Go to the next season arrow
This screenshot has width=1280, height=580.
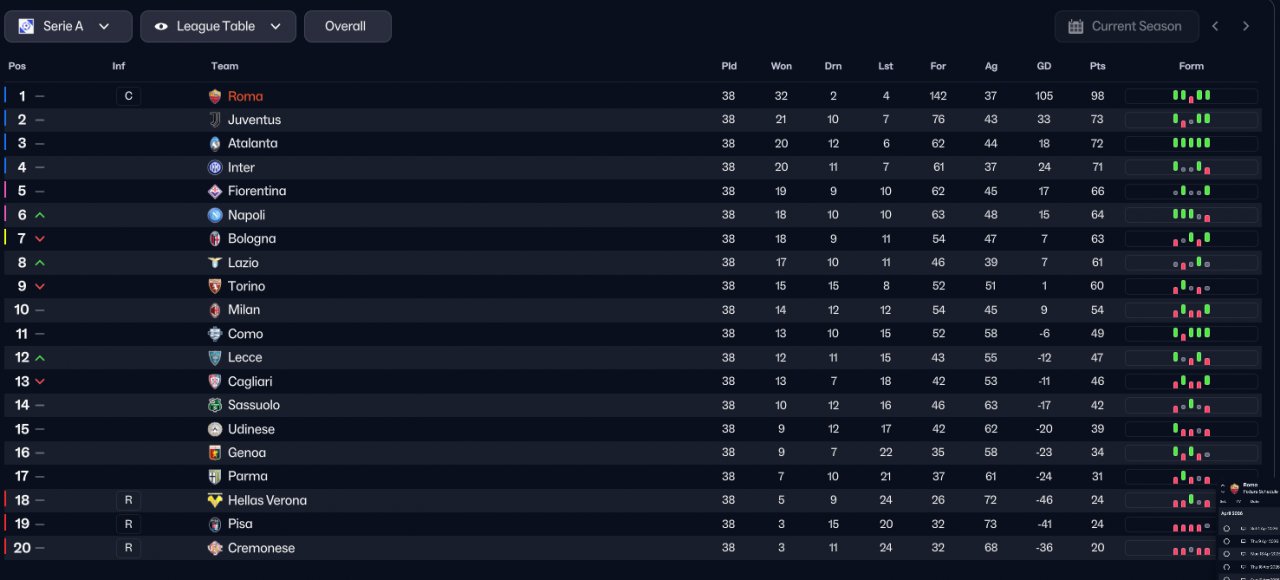tap(1246, 26)
